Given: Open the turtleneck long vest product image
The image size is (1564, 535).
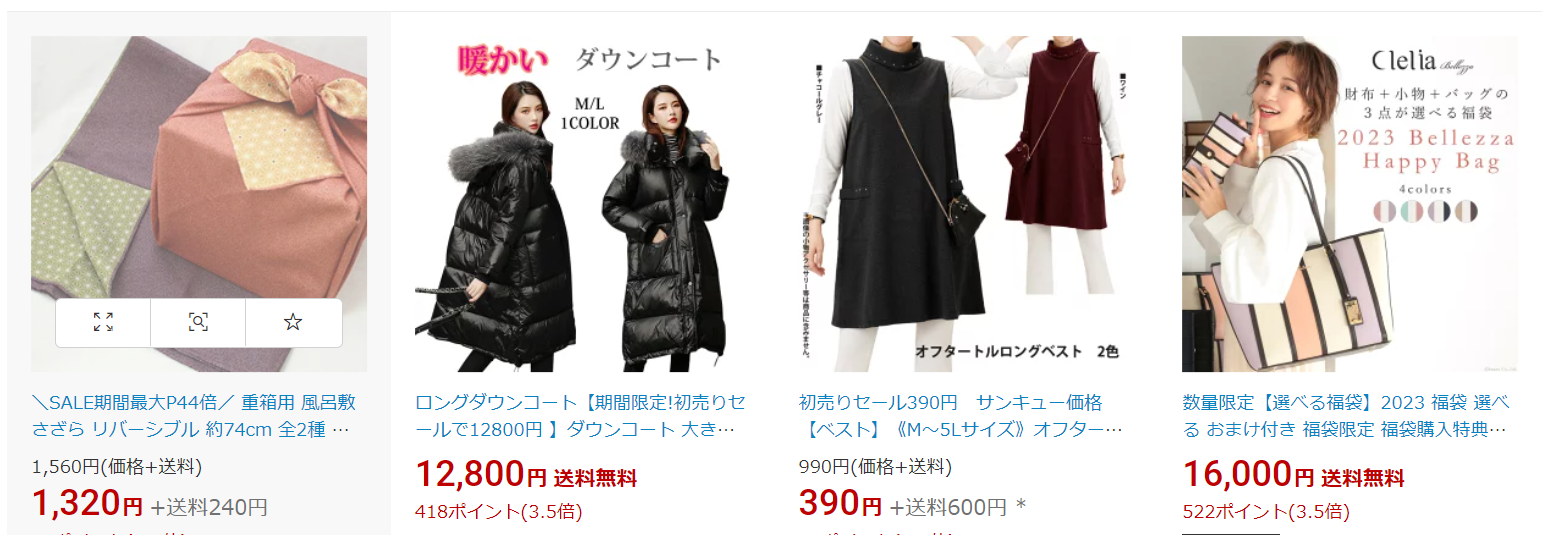Looking at the screenshot, I should [966, 204].
